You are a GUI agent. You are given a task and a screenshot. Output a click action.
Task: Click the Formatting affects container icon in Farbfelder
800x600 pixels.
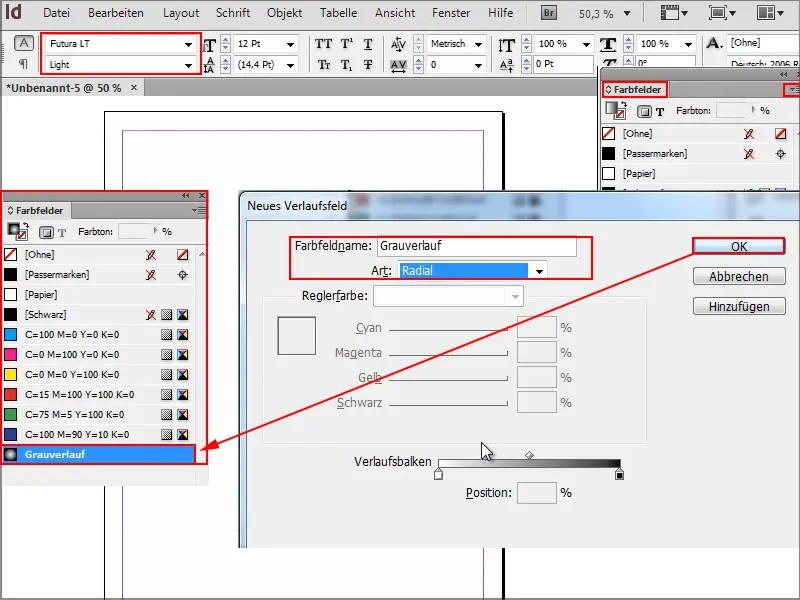click(47, 231)
